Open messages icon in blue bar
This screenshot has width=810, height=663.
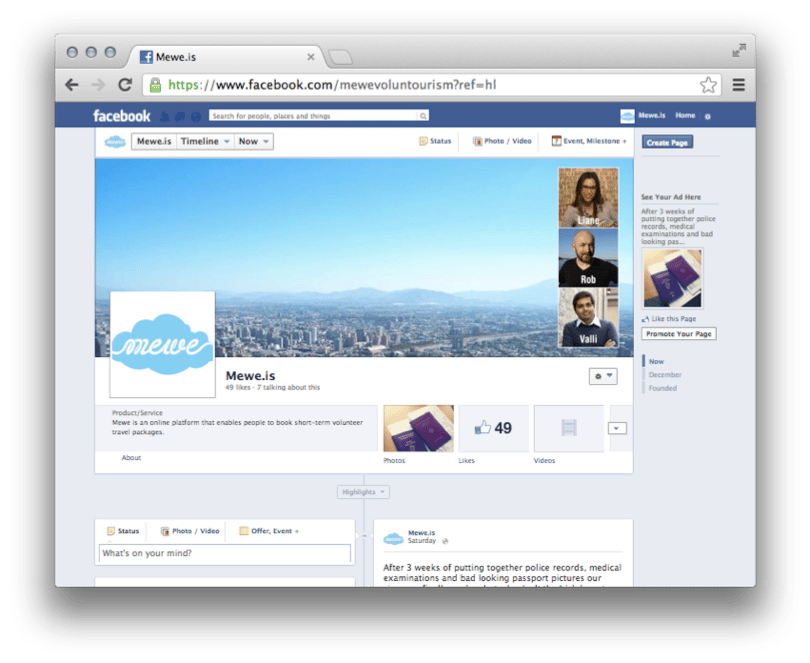(180, 116)
